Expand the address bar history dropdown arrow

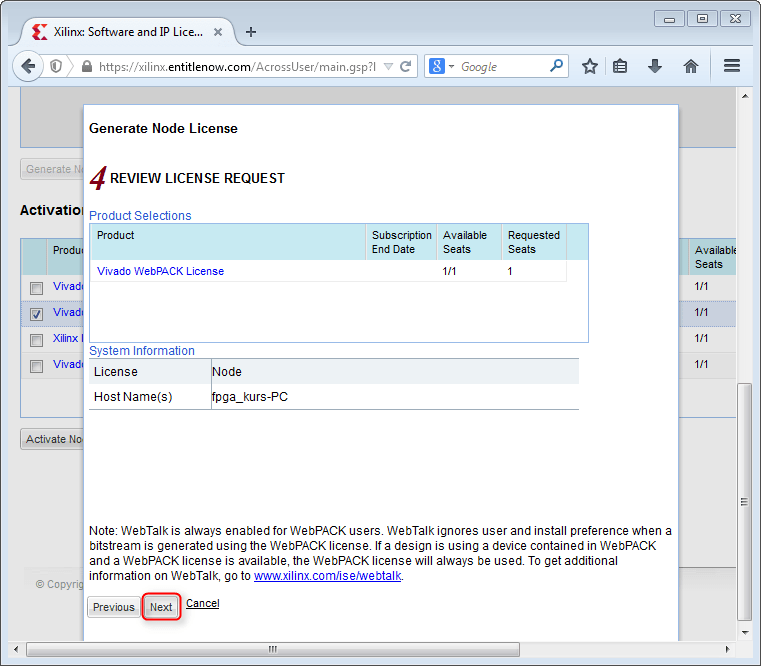point(388,67)
